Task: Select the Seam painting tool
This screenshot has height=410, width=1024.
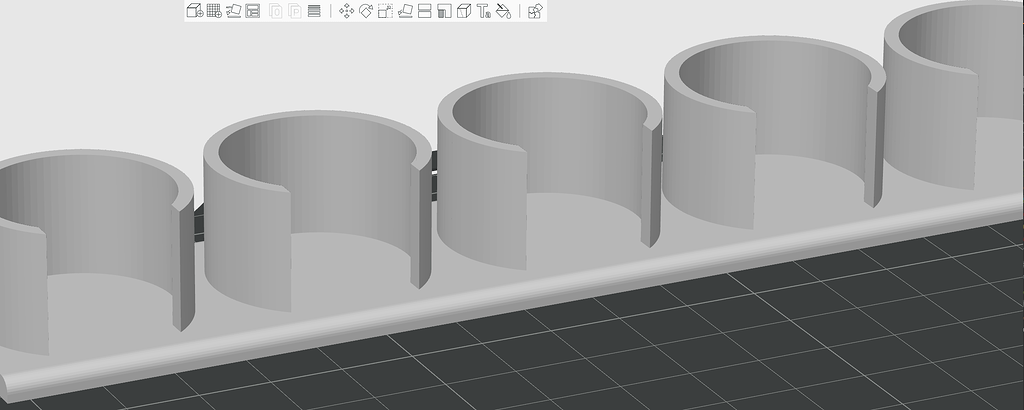Action: (x=463, y=11)
